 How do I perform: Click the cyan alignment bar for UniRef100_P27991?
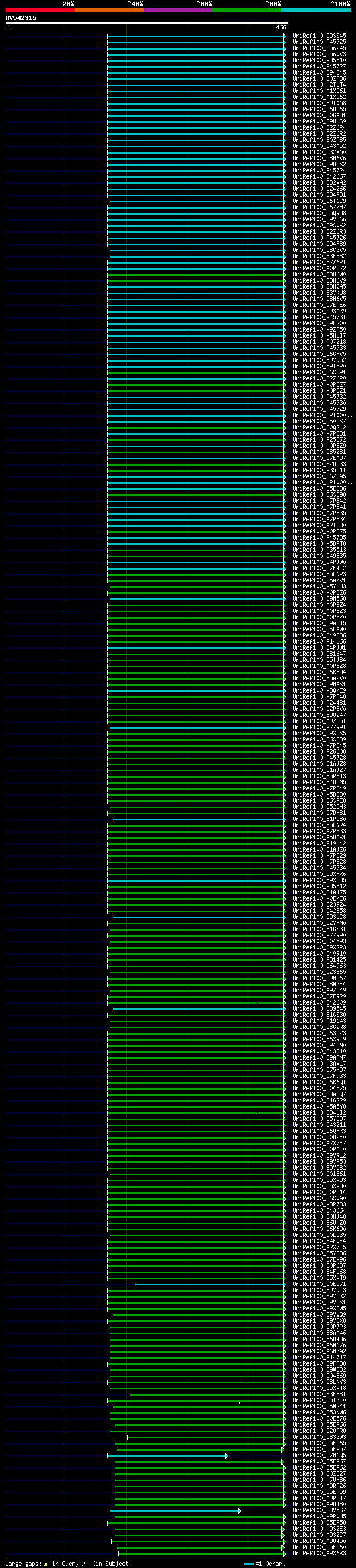198,728
